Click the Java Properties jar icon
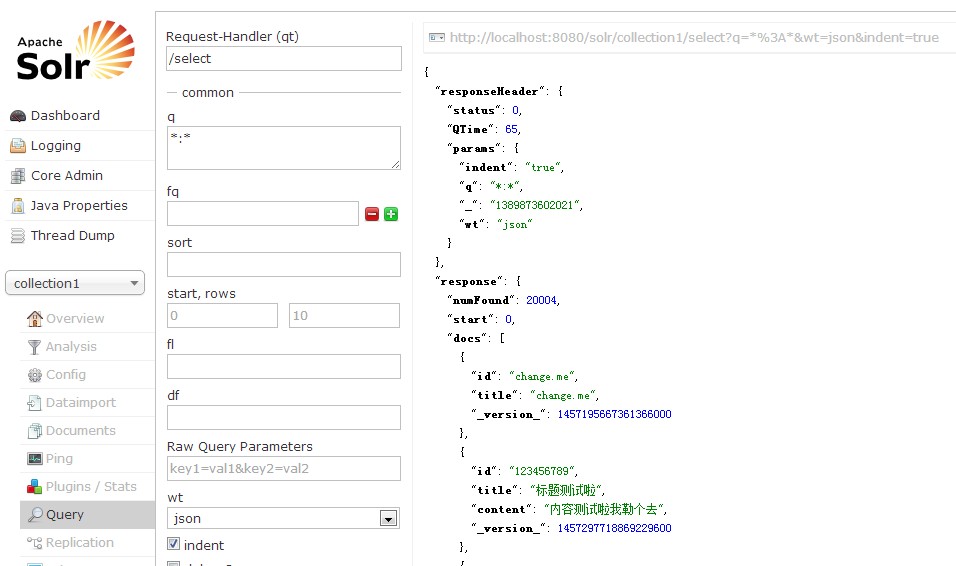 [x=18, y=206]
